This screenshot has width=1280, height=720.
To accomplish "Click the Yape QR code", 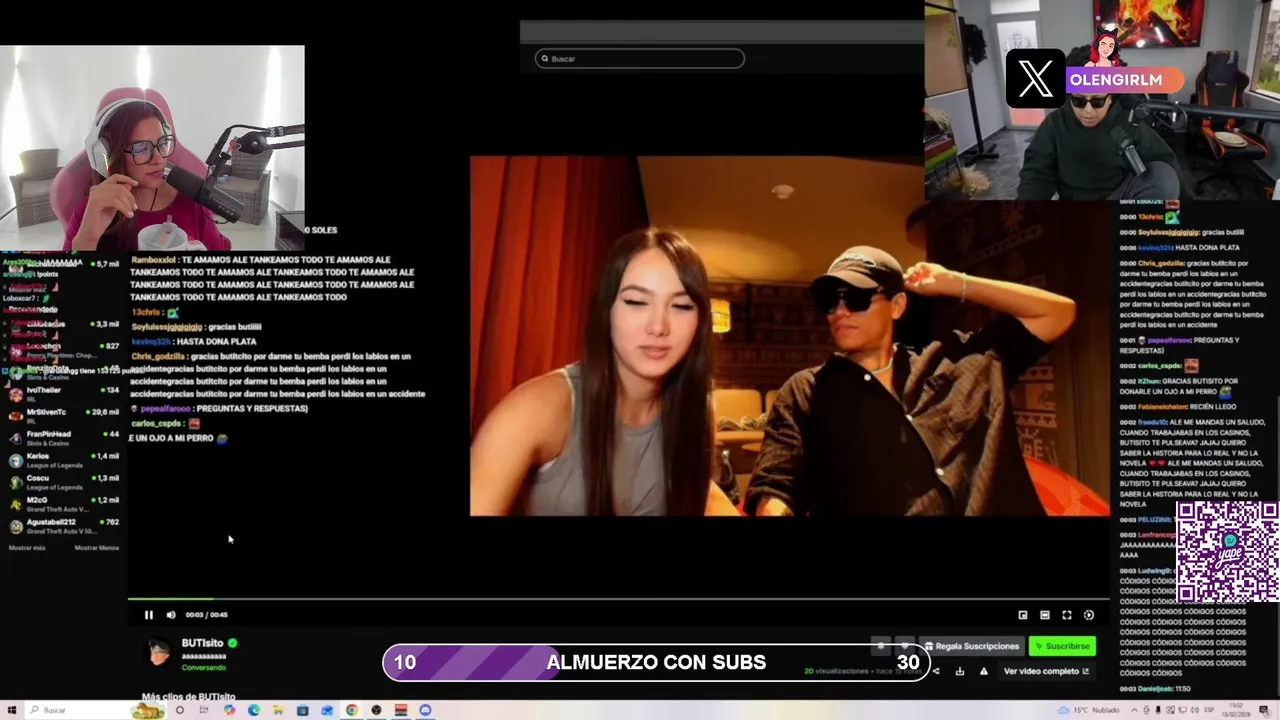I will 1227,552.
